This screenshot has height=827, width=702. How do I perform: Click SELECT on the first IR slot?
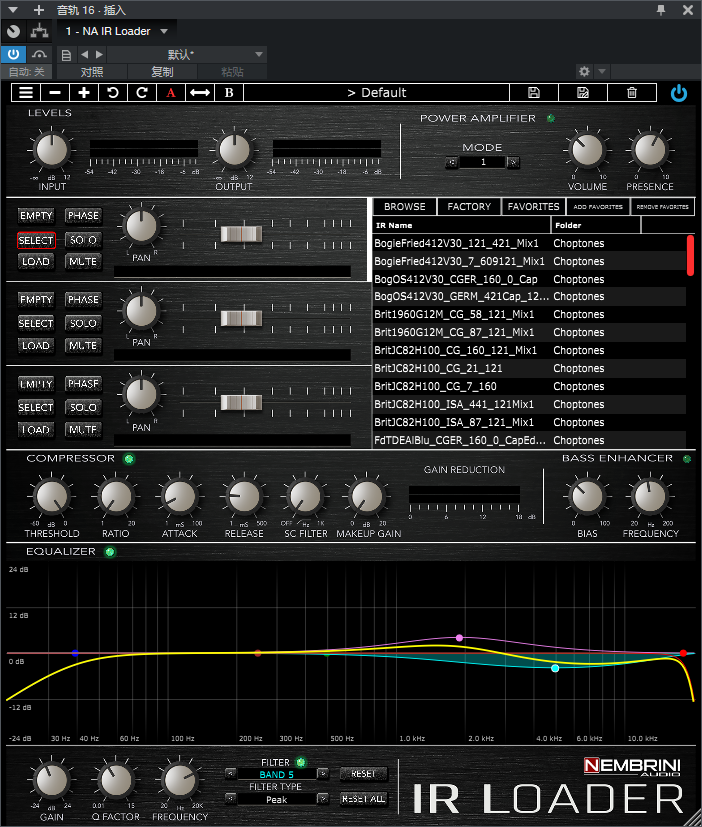(36, 241)
